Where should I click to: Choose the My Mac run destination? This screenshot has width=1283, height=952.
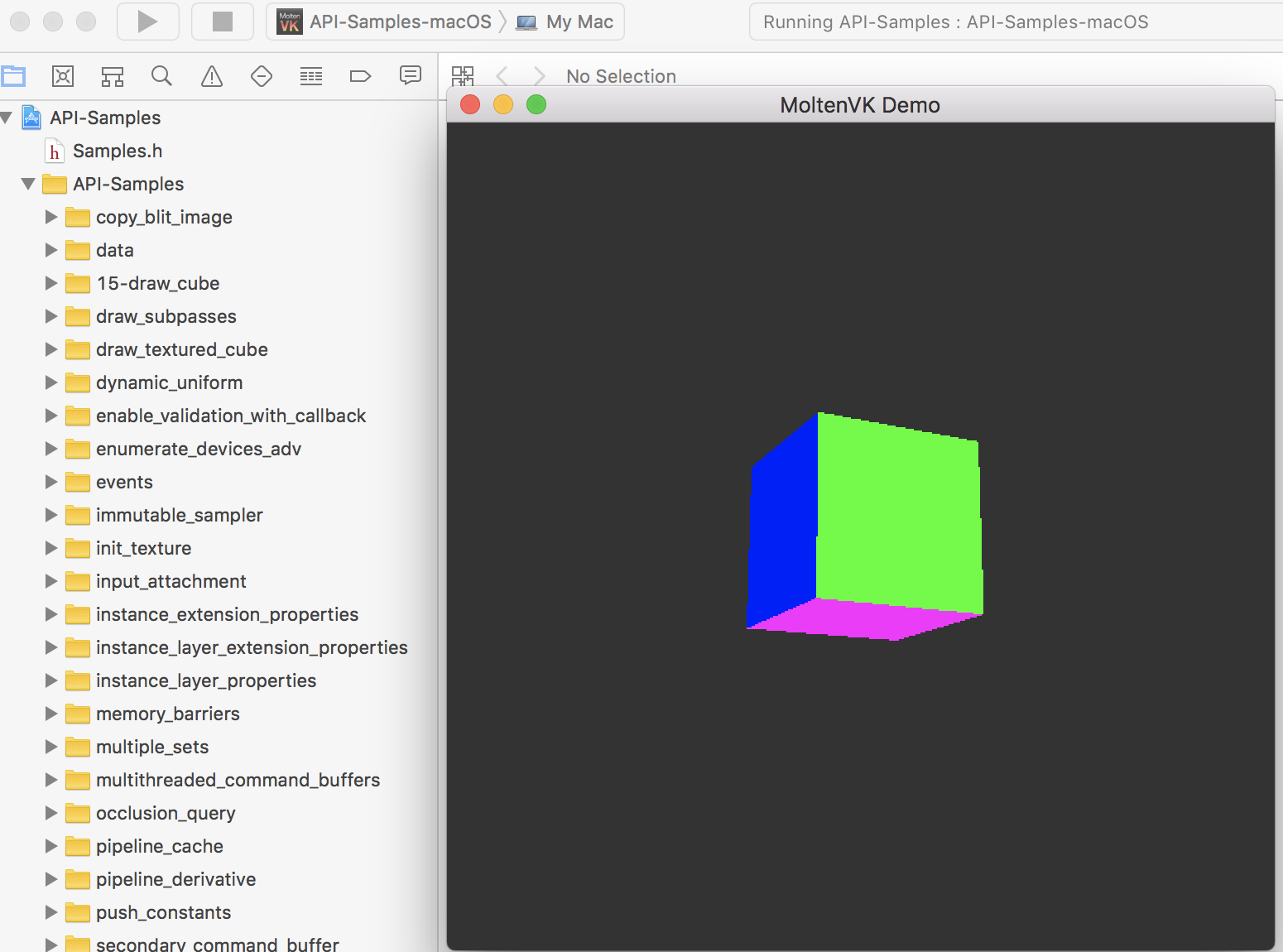(x=565, y=22)
